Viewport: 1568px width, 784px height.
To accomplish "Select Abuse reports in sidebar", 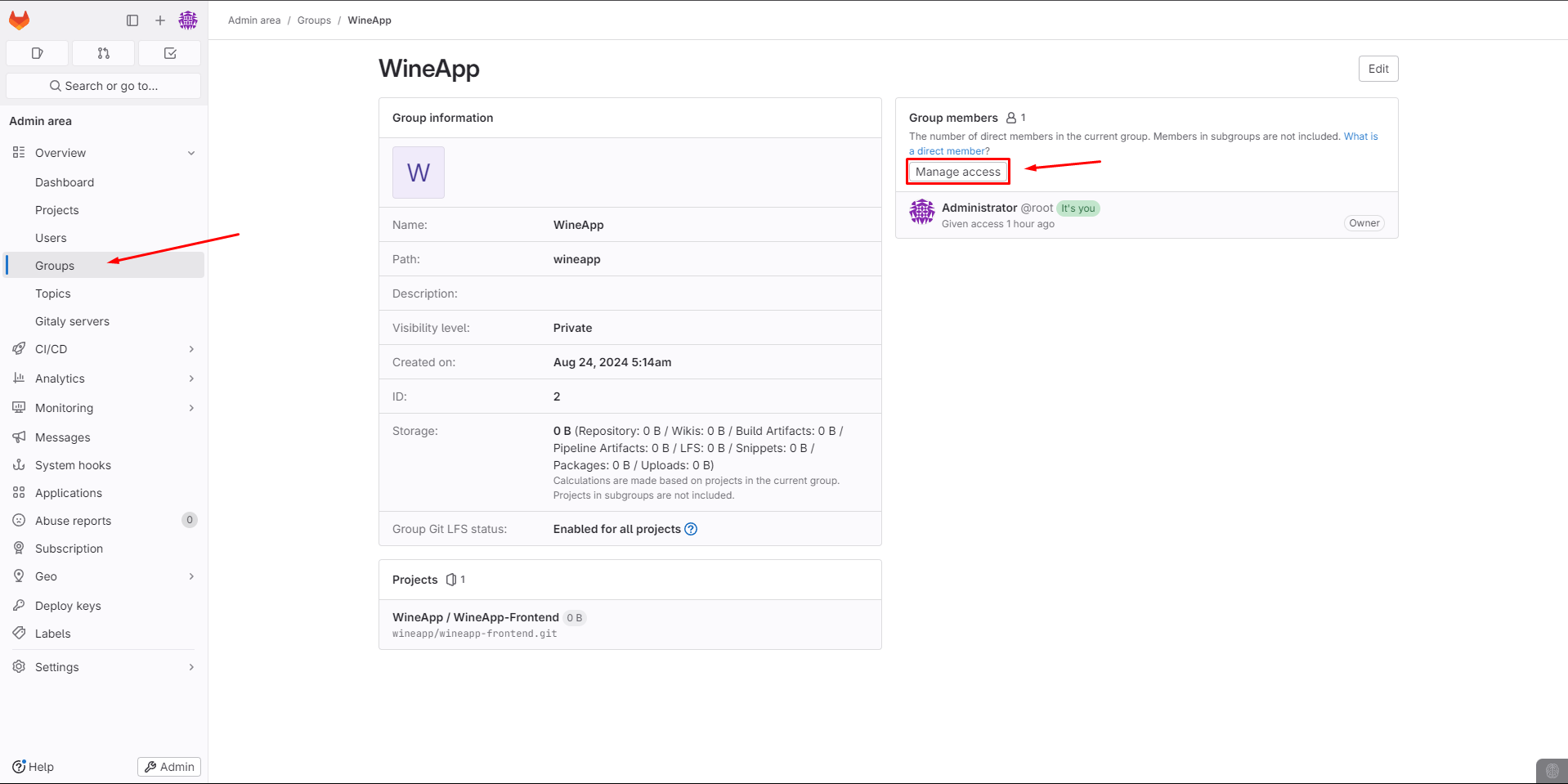I will (x=73, y=521).
